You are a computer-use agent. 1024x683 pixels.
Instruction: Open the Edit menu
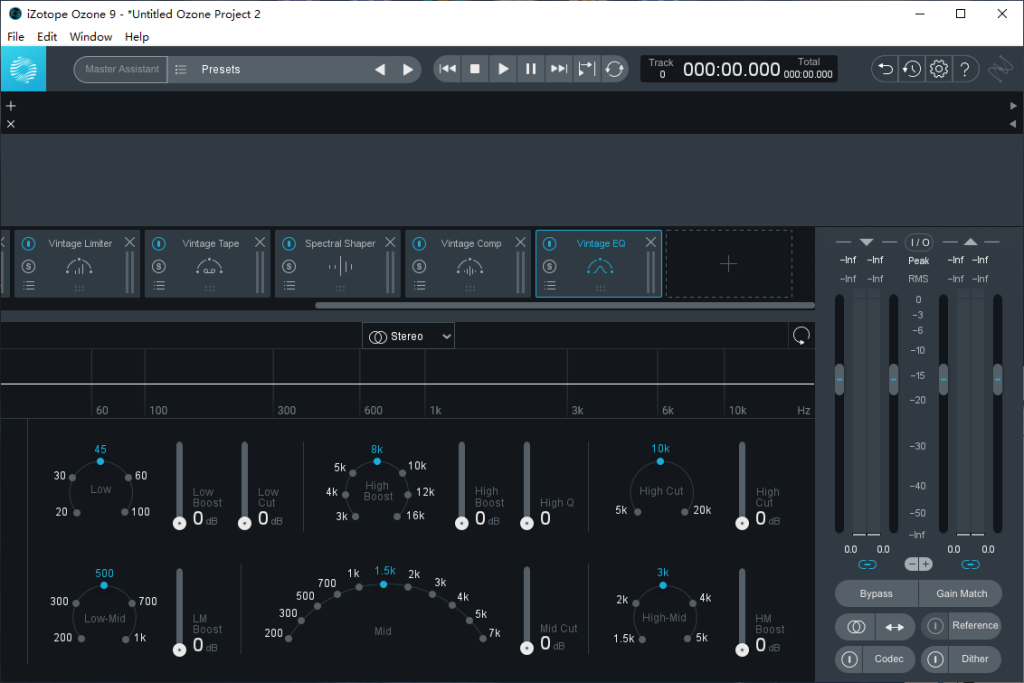click(47, 37)
